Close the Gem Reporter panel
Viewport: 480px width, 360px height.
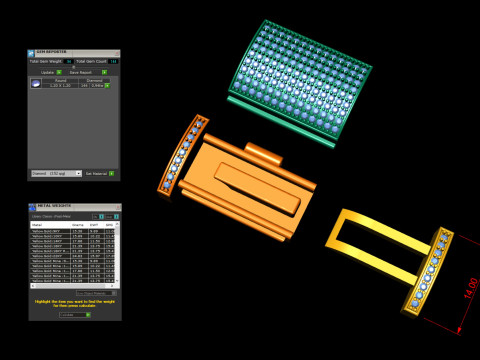pos(117,53)
